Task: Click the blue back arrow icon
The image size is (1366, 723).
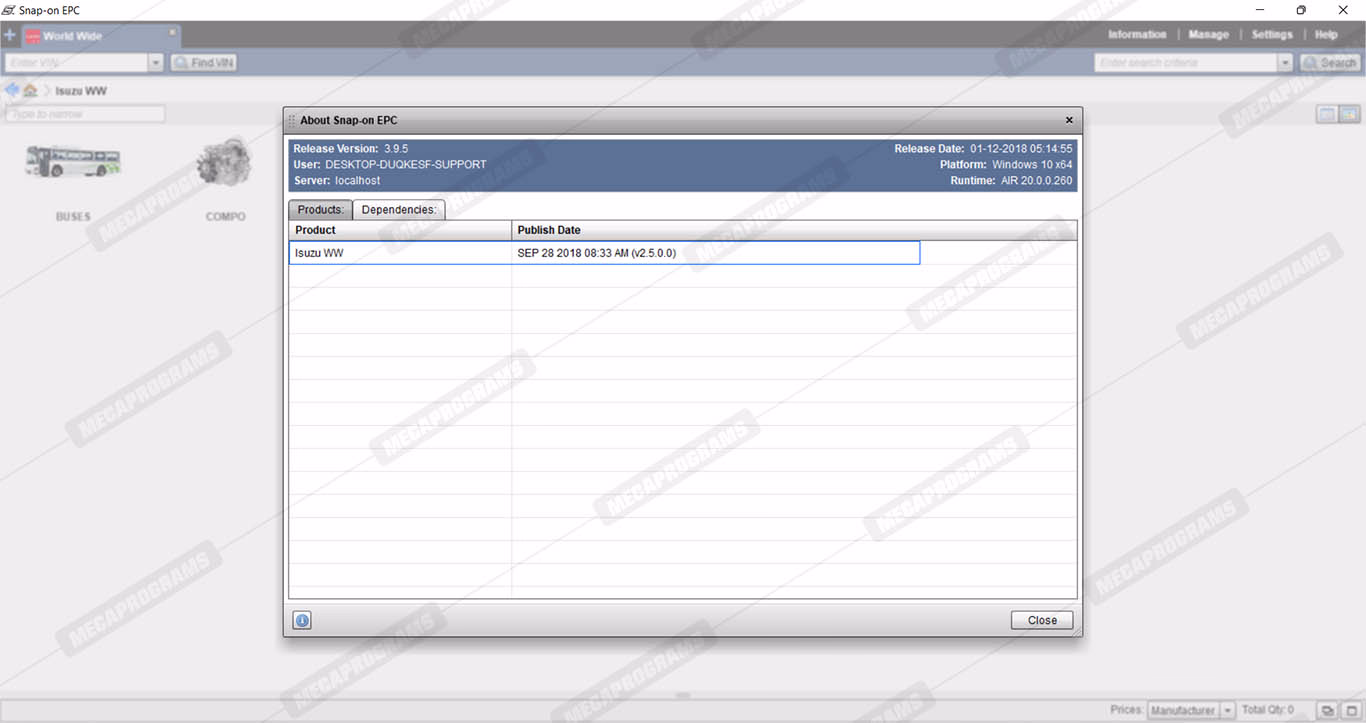Action: [x=12, y=90]
